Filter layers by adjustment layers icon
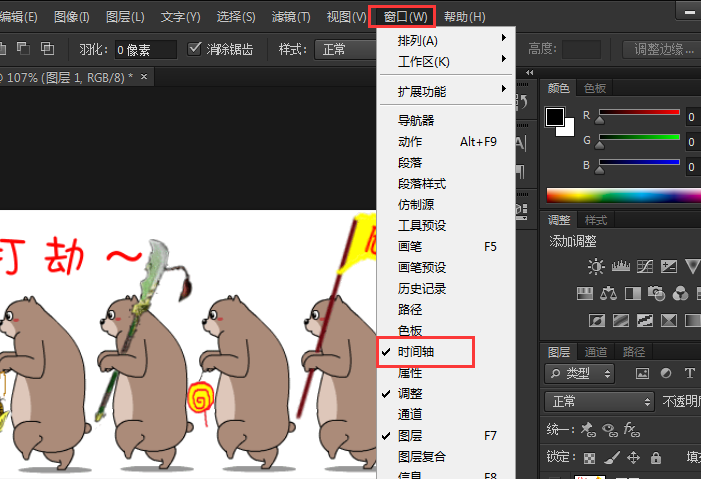The height and width of the screenshot is (479, 701). point(666,373)
